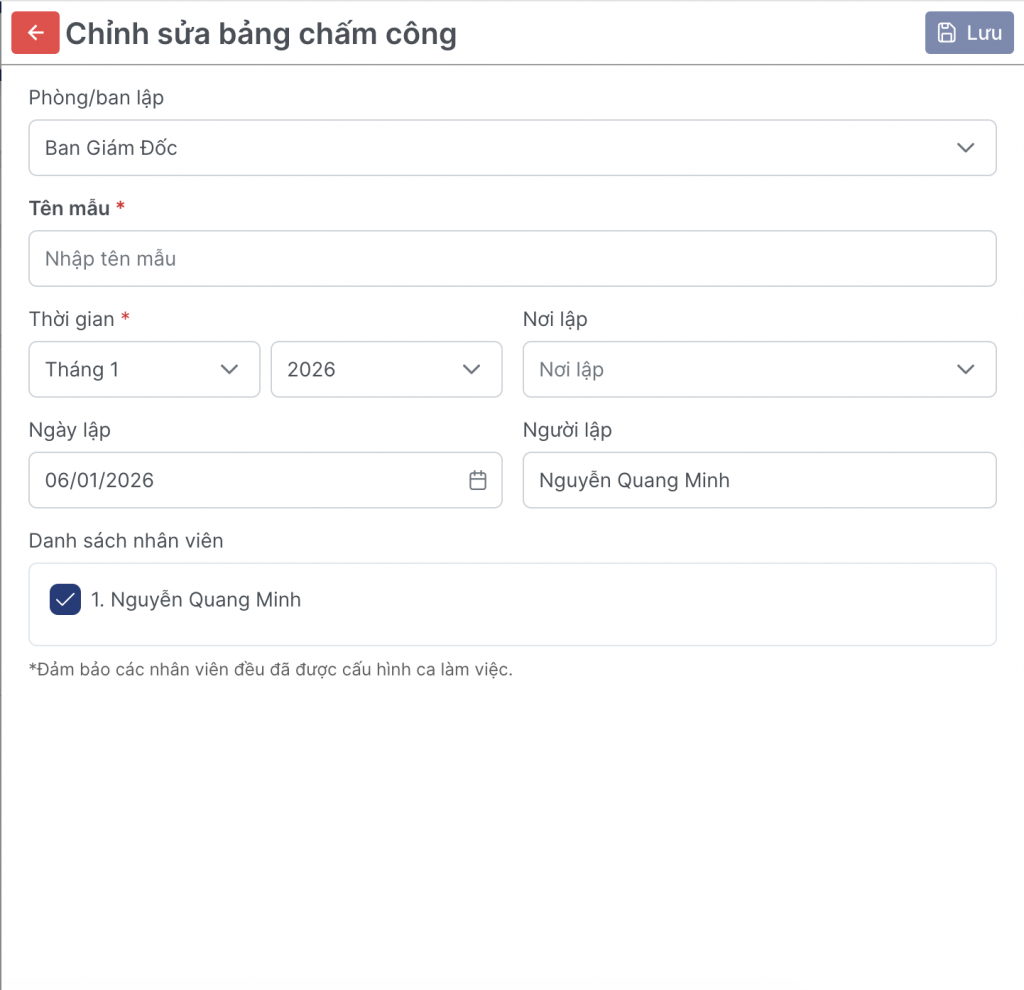Uncheck the Nguyễn Quang Minh employee checkbox
Screen dimensions: 1024x990
(65, 600)
